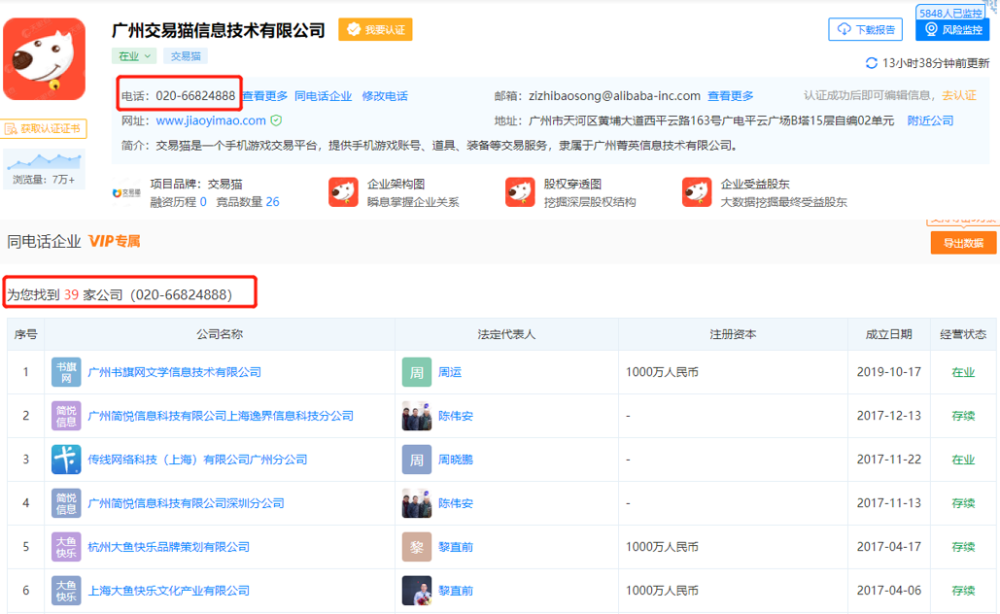Image resolution: width=1000 pixels, height=614 pixels.
Task: Open 广州书旗网文学信息技术有限公司
Action: click(174, 372)
